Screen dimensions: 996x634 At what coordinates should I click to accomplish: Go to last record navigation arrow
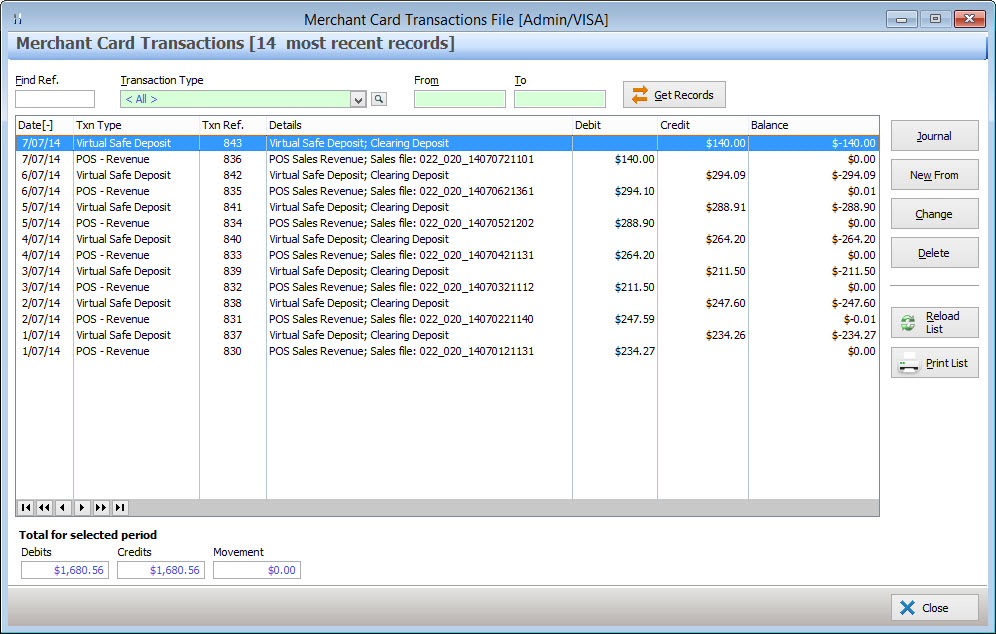[x=120, y=508]
